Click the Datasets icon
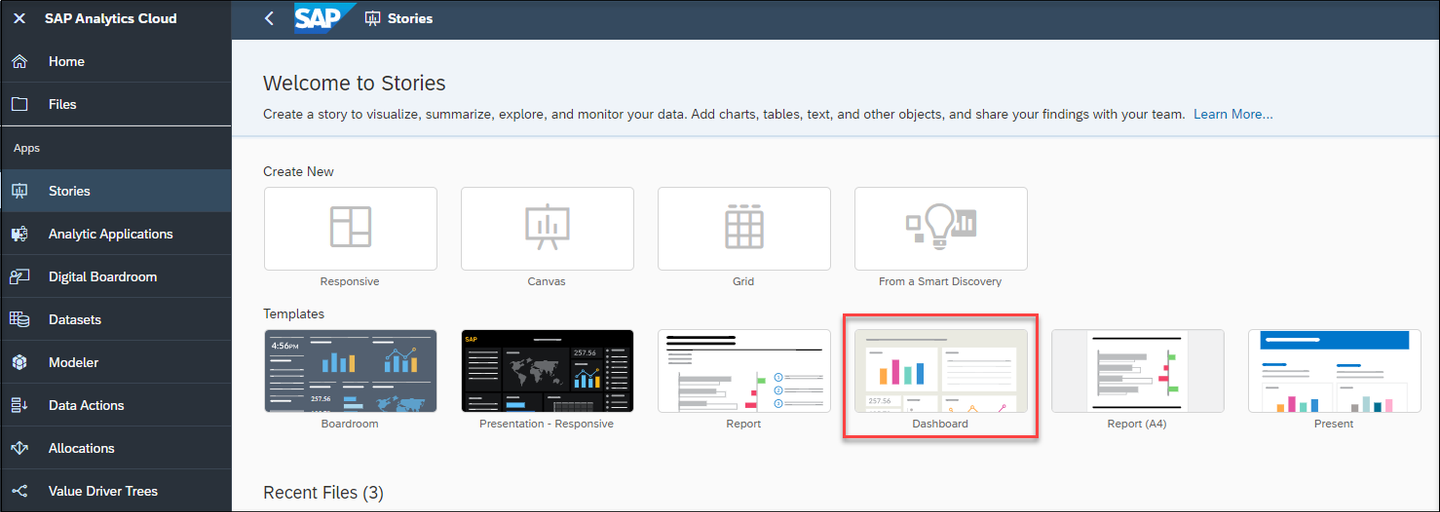 click(x=19, y=320)
